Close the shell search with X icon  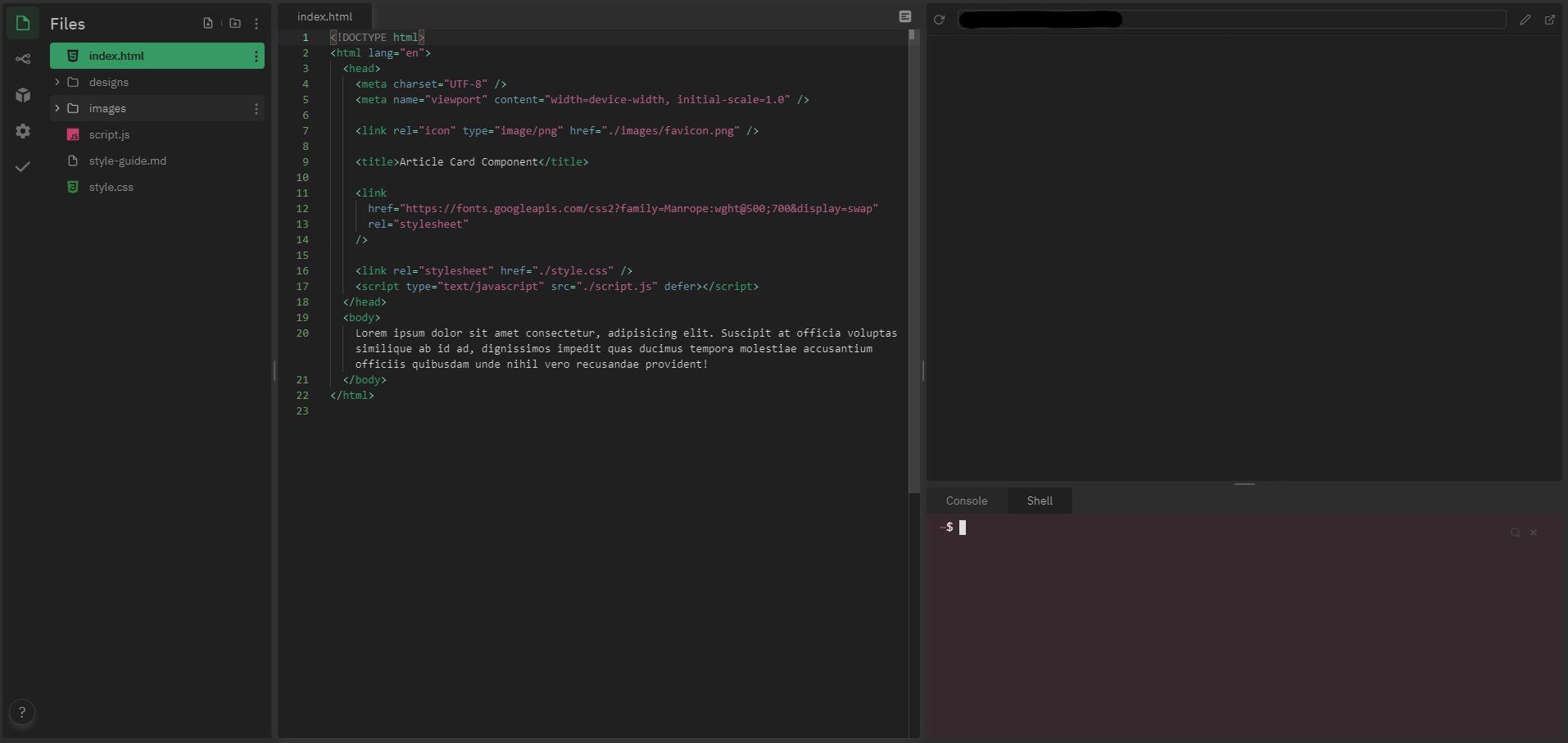(x=1534, y=532)
